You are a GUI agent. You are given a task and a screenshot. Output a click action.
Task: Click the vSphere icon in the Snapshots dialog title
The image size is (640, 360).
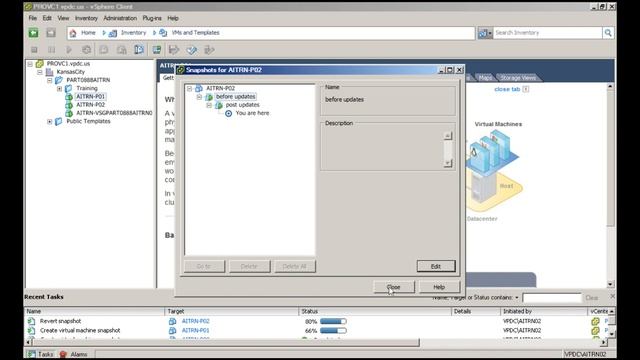tap(181, 70)
